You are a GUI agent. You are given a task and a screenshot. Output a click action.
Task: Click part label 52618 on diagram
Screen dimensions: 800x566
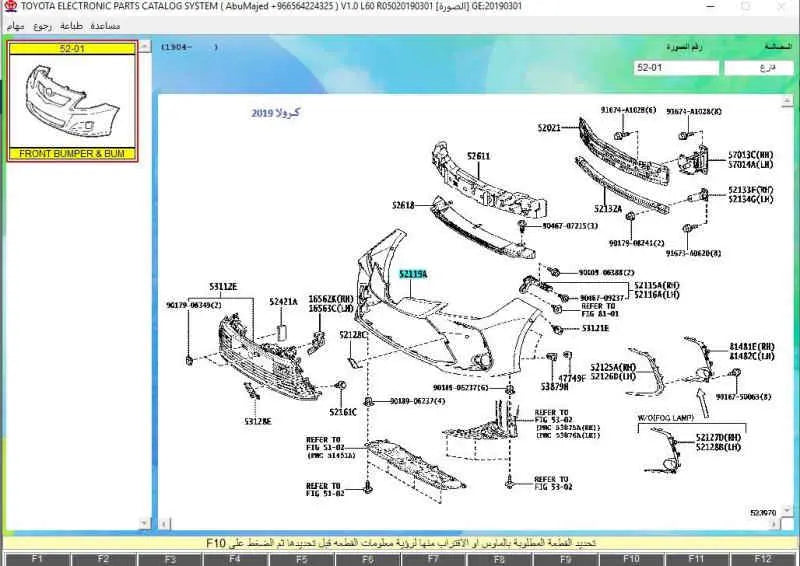(403, 205)
